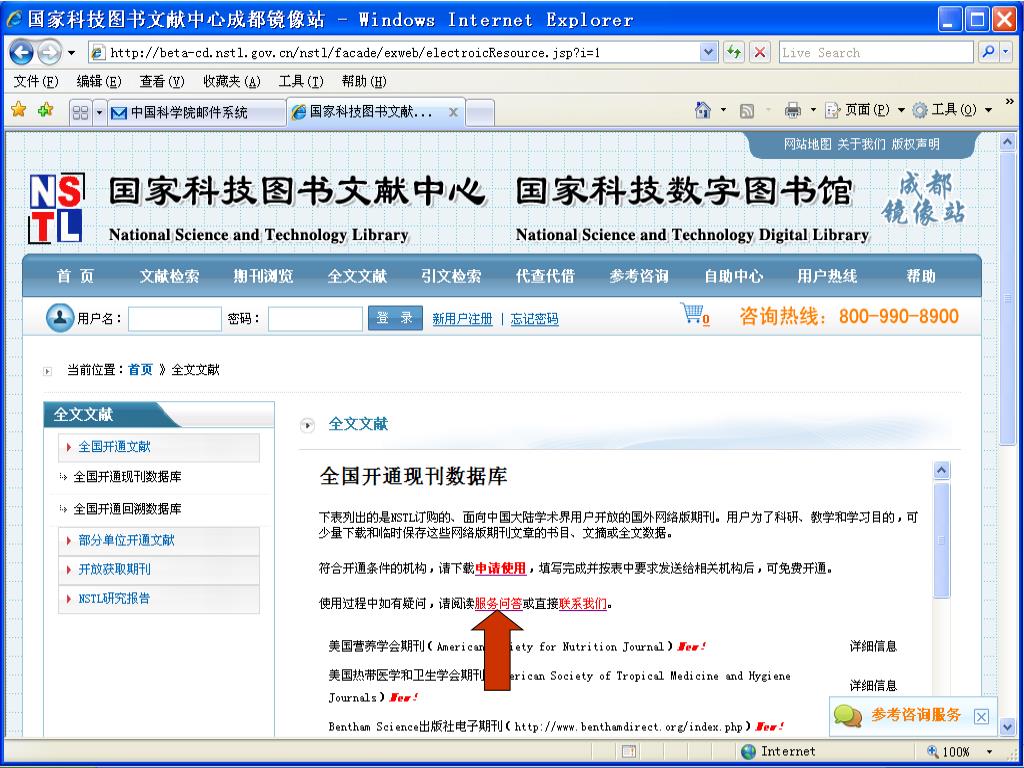Open the 工具(T) menu

pos(301,81)
